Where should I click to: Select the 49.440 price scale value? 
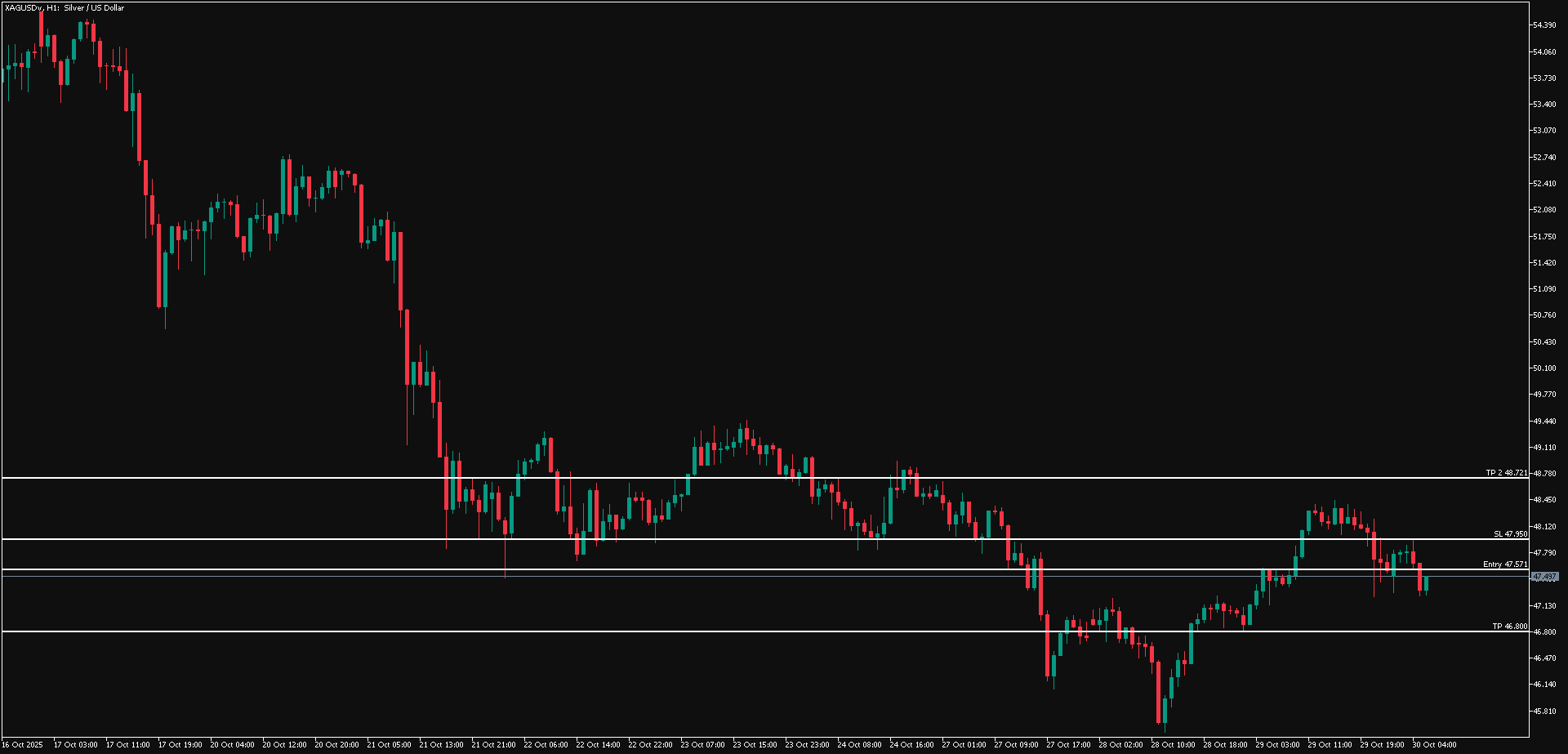click(1543, 422)
